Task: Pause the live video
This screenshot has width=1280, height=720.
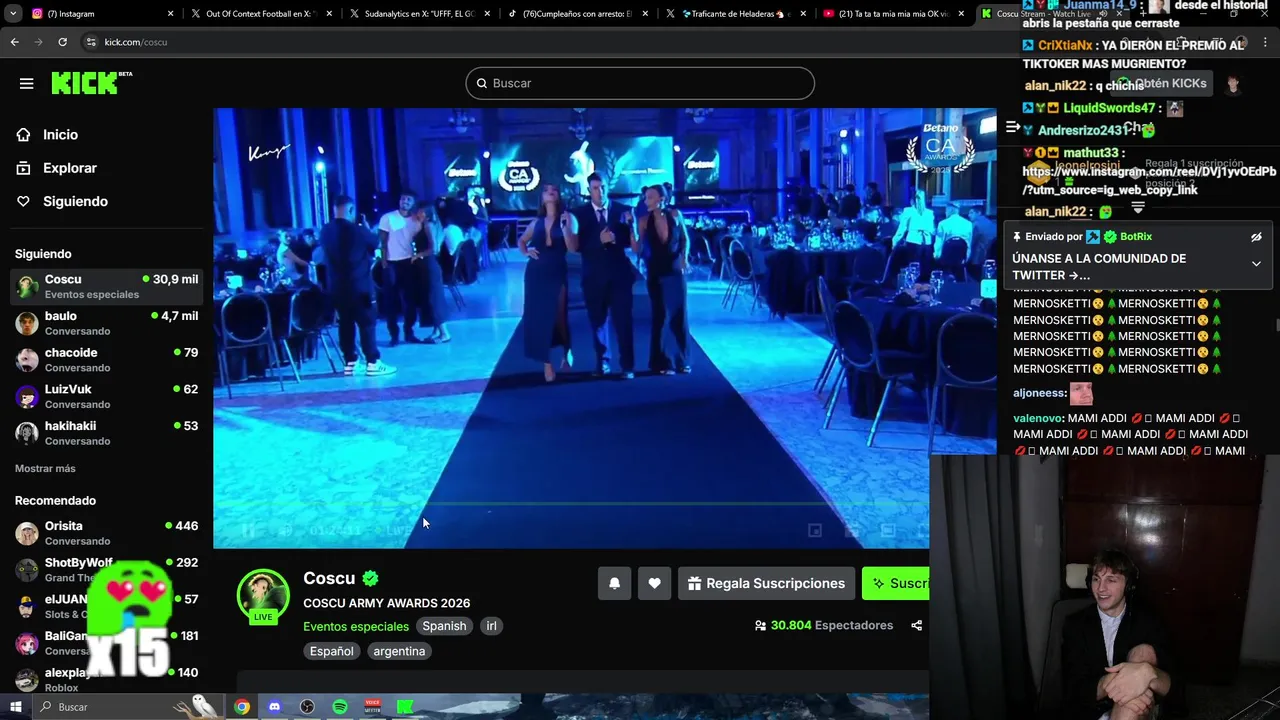Action: tap(248, 530)
